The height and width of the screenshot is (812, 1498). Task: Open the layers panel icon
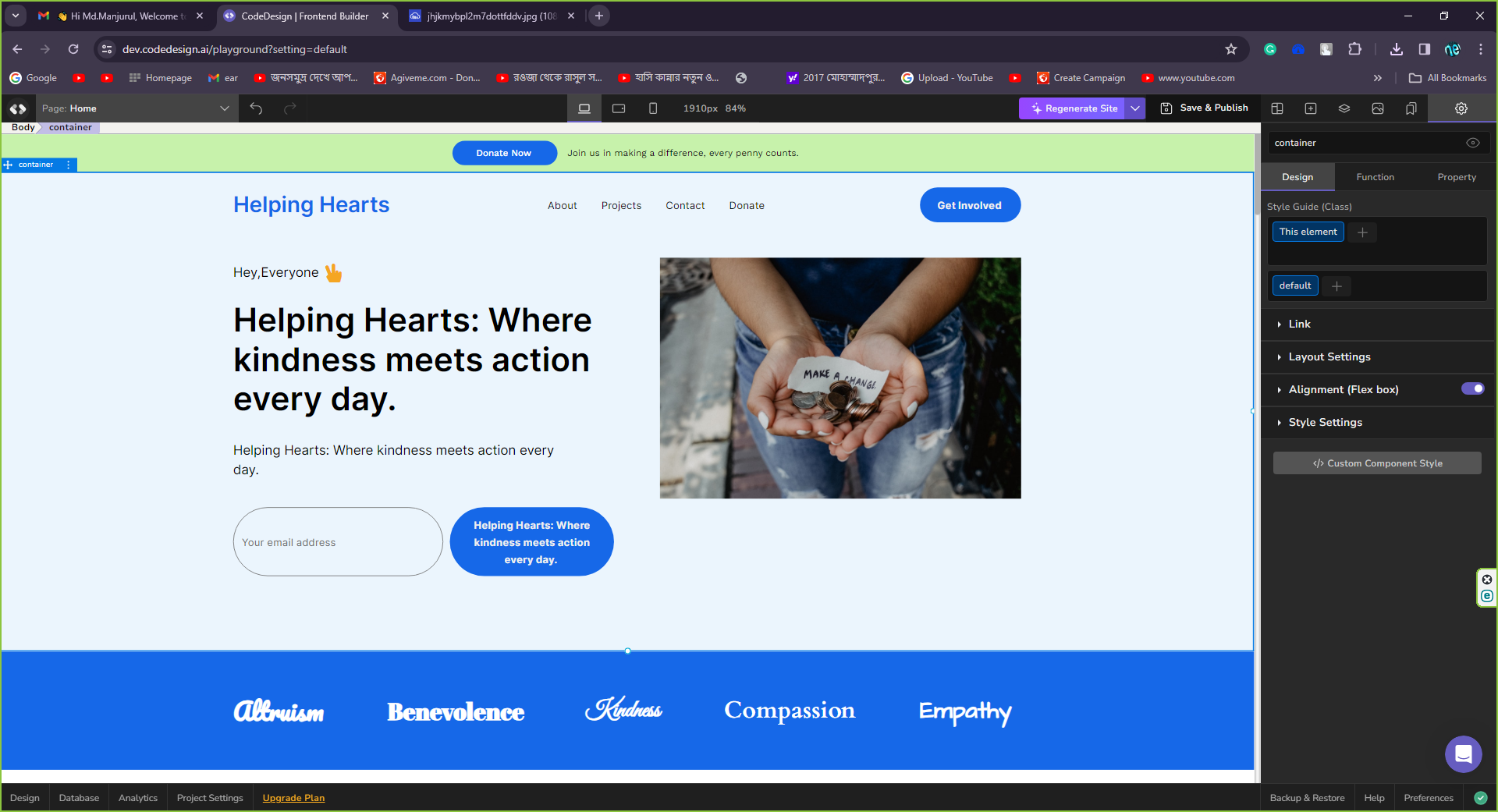pyautogui.click(x=1344, y=108)
